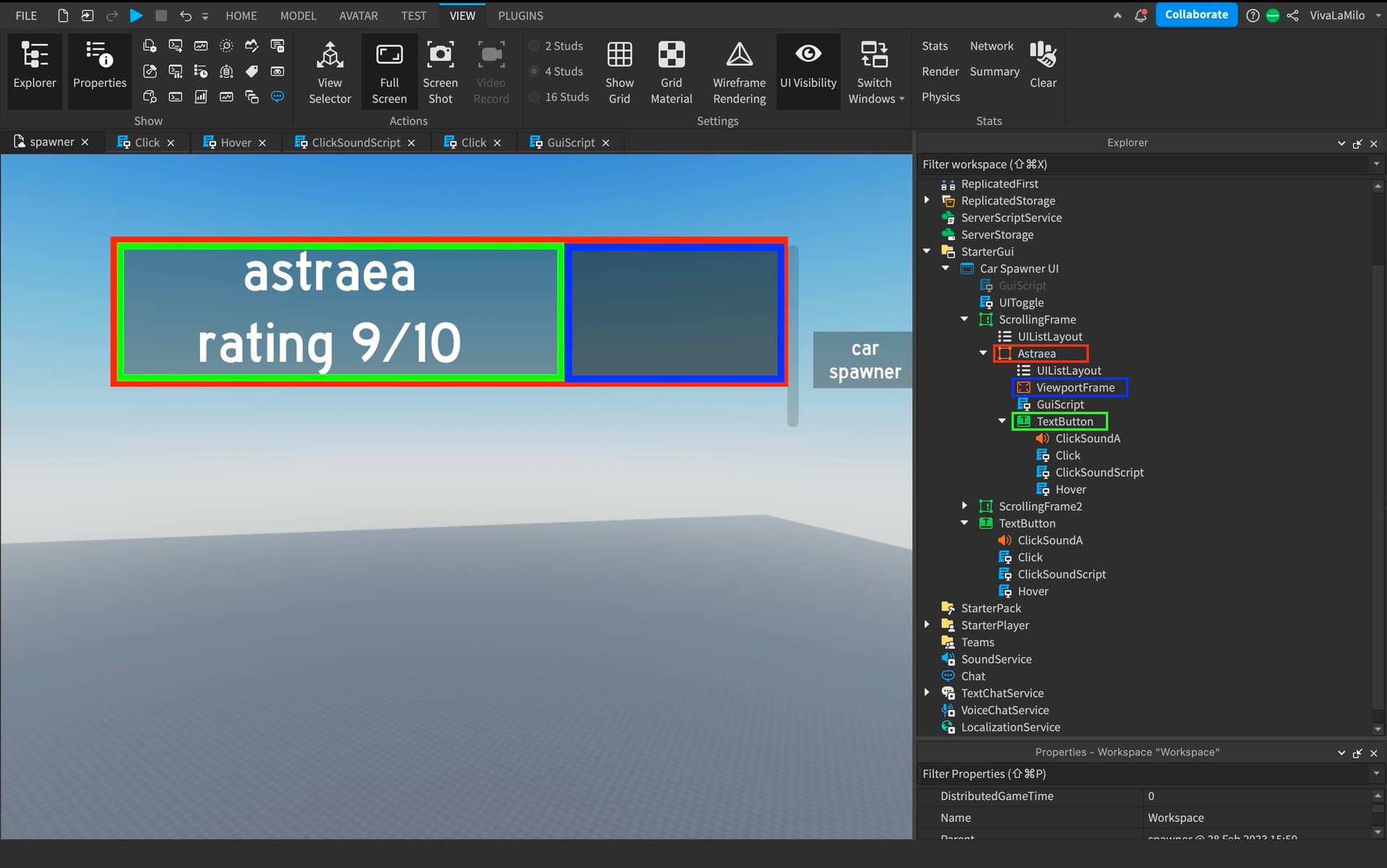Image resolution: width=1387 pixels, height=868 pixels.
Task: Switch to the HOME ribbon tab
Action: click(241, 15)
